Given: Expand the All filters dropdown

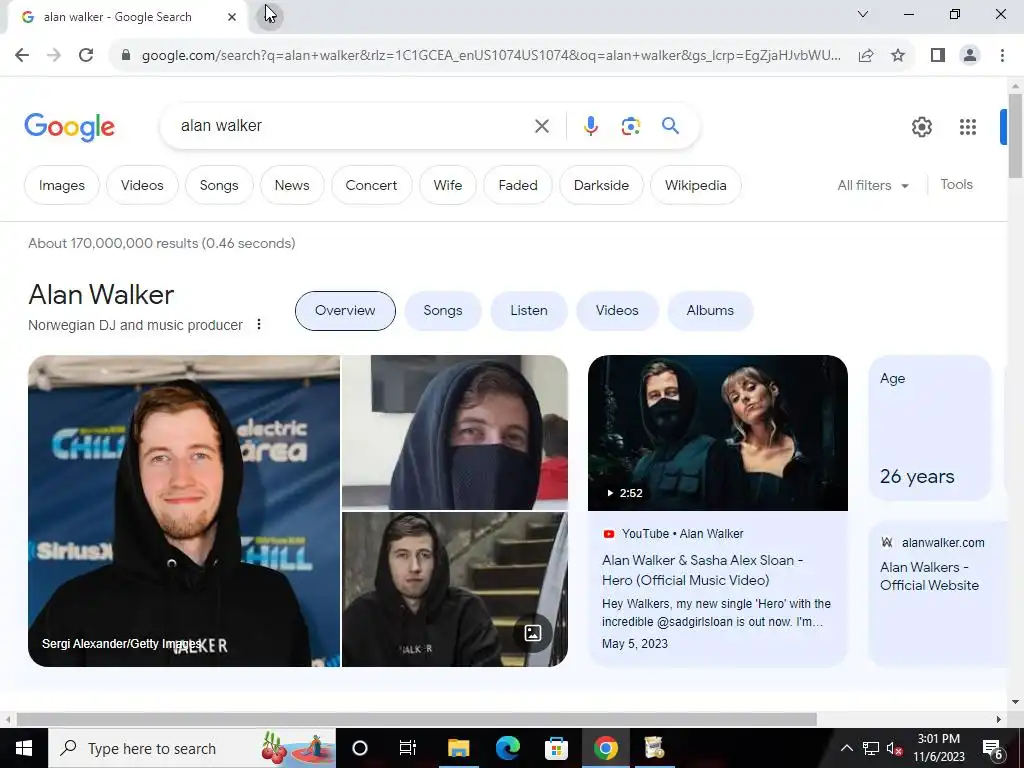Looking at the screenshot, I should pos(873,185).
